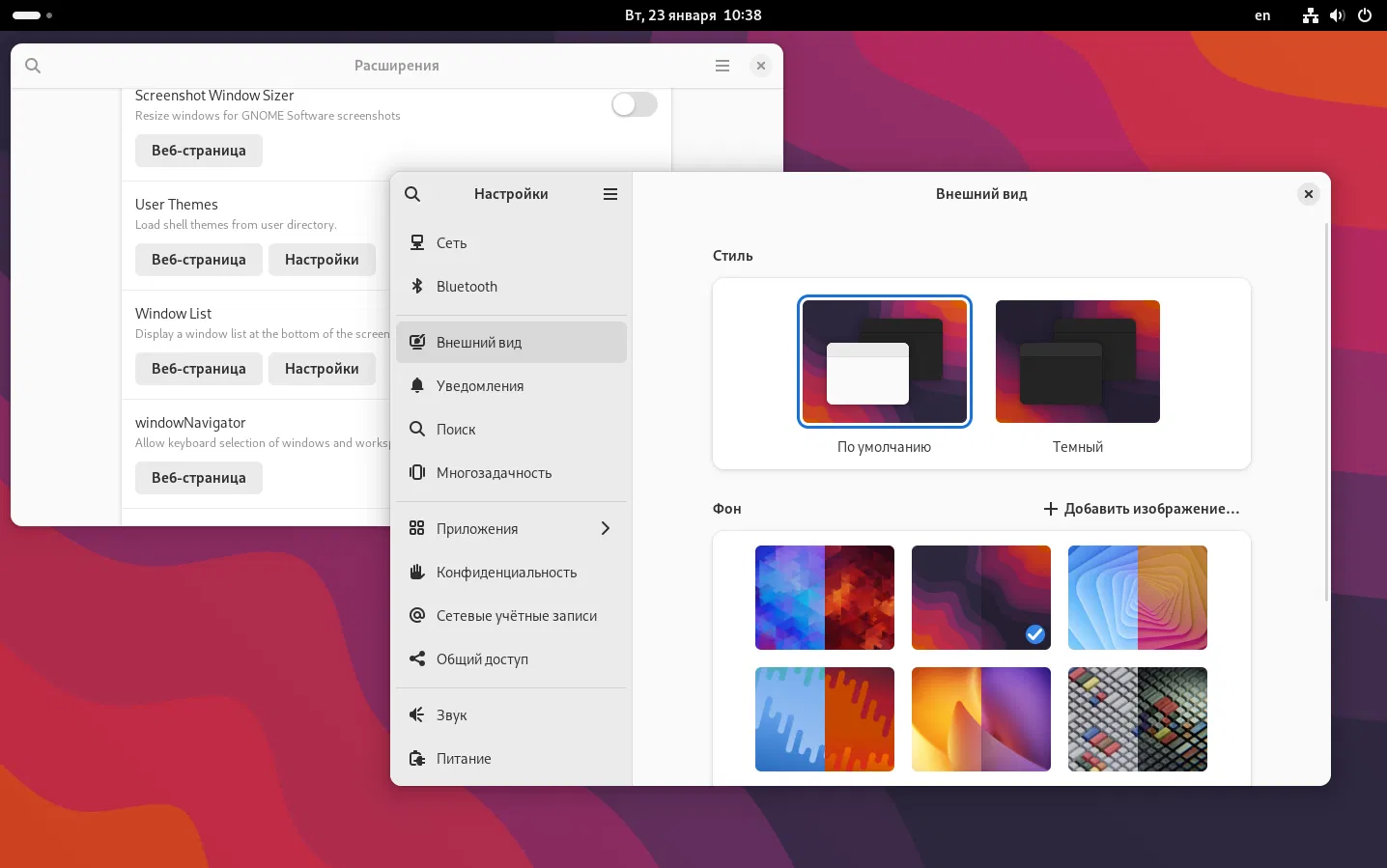Screen dimensions: 1387x868
Task: Open the Общий доступ settings row
Action: [x=512, y=659]
